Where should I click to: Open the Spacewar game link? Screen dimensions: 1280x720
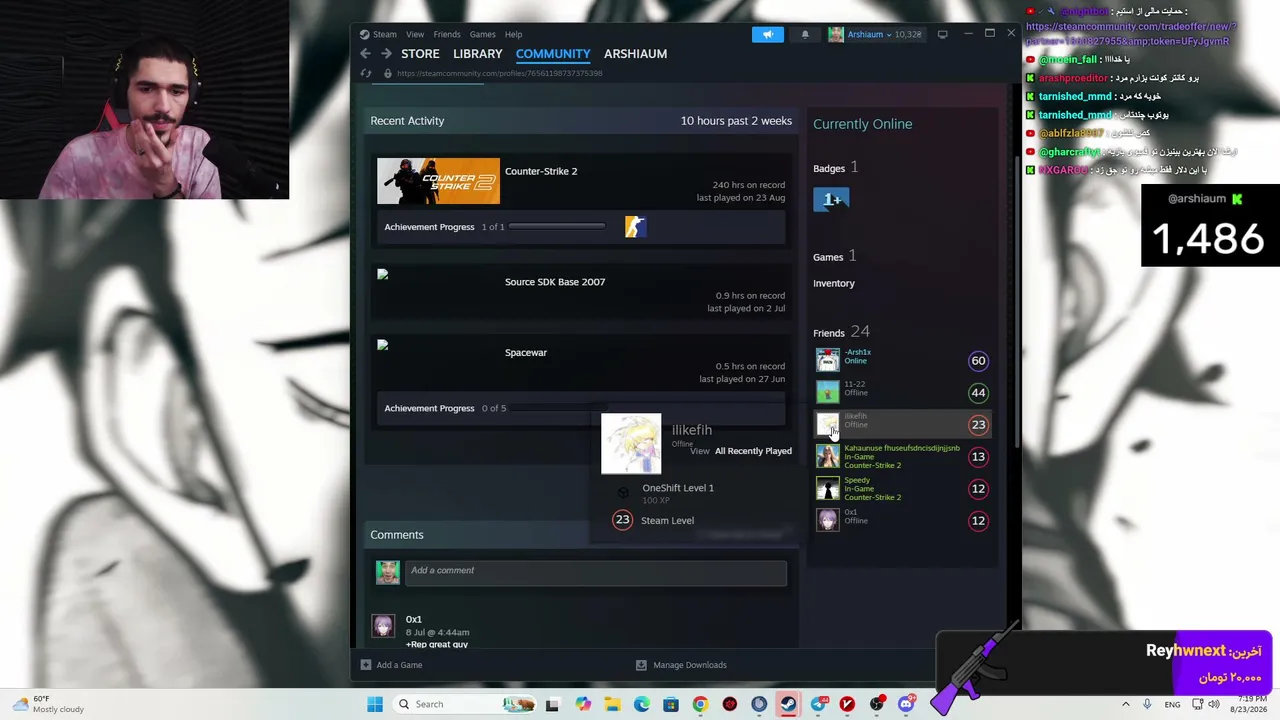coord(526,353)
